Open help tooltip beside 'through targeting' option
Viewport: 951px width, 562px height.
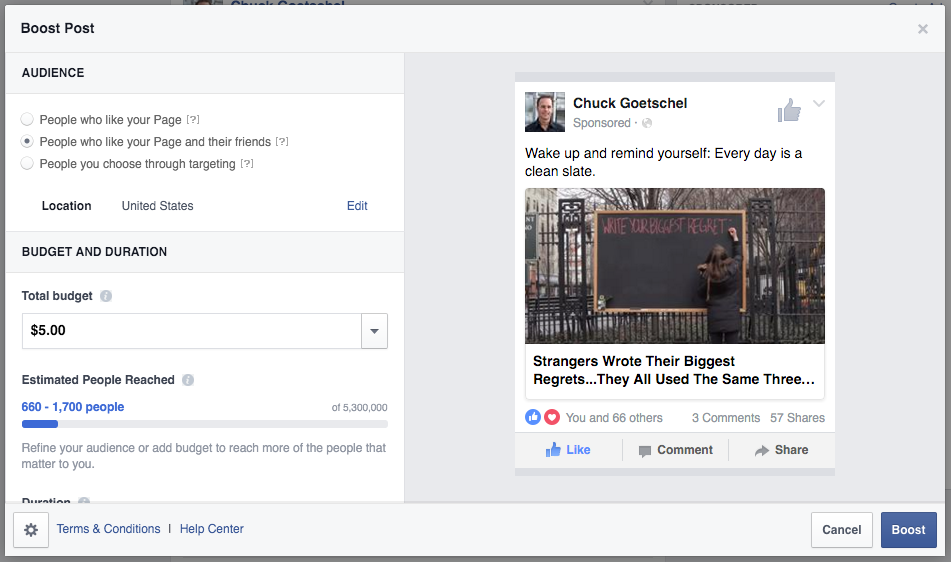247,164
